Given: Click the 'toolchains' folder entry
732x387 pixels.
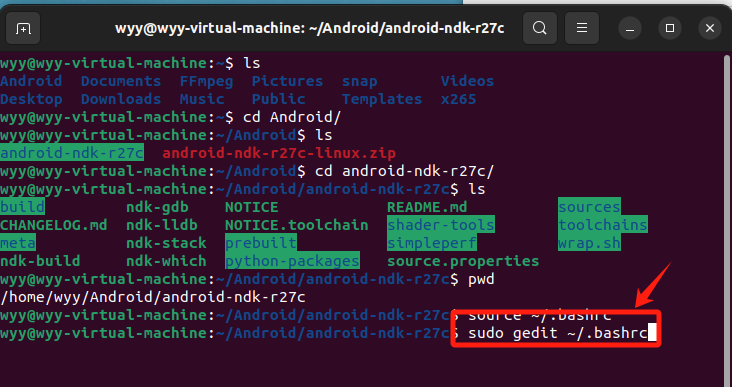Looking at the screenshot, I should pyautogui.click(x=603, y=225).
